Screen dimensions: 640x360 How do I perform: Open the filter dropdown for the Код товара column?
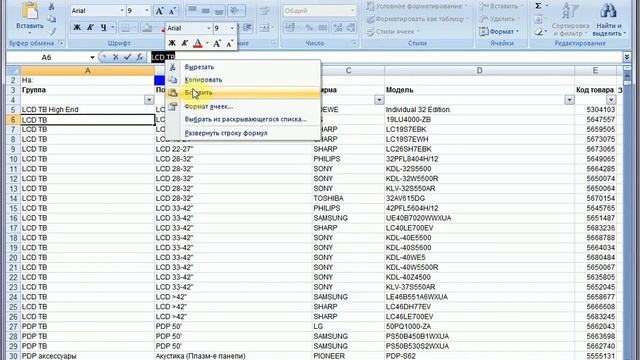pyautogui.click(x=611, y=100)
